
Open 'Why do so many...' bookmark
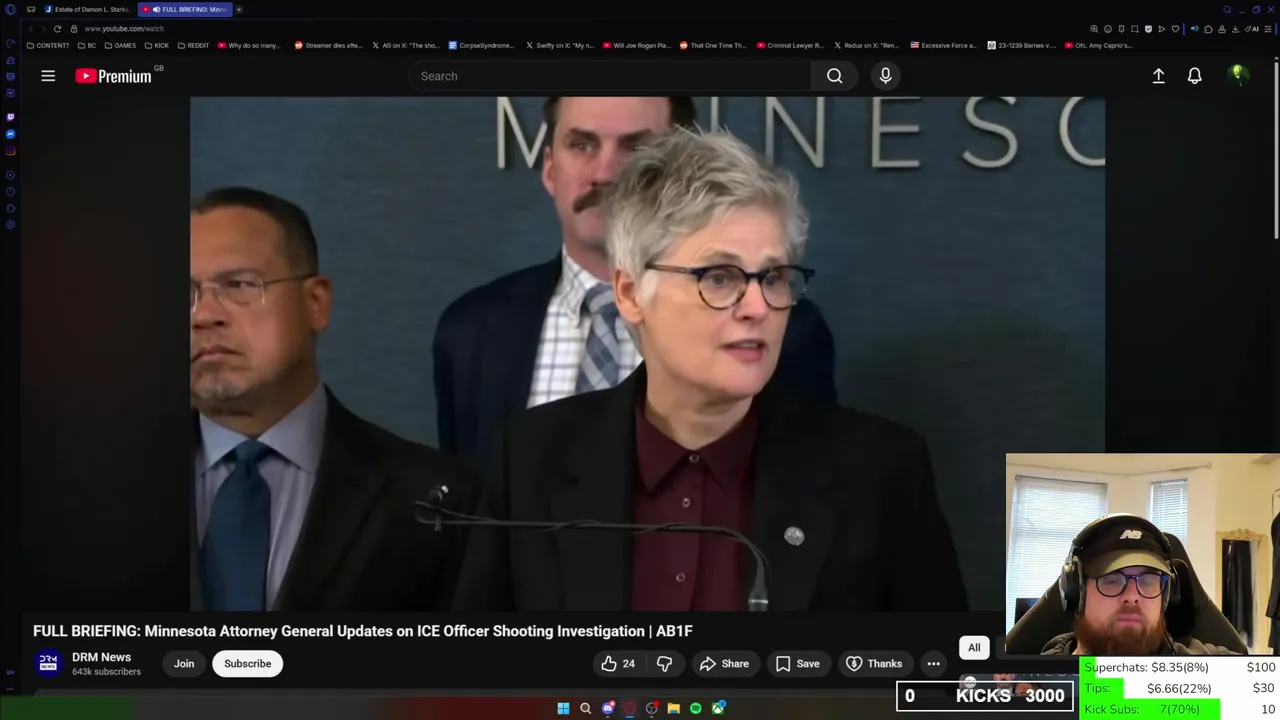[249, 45]
